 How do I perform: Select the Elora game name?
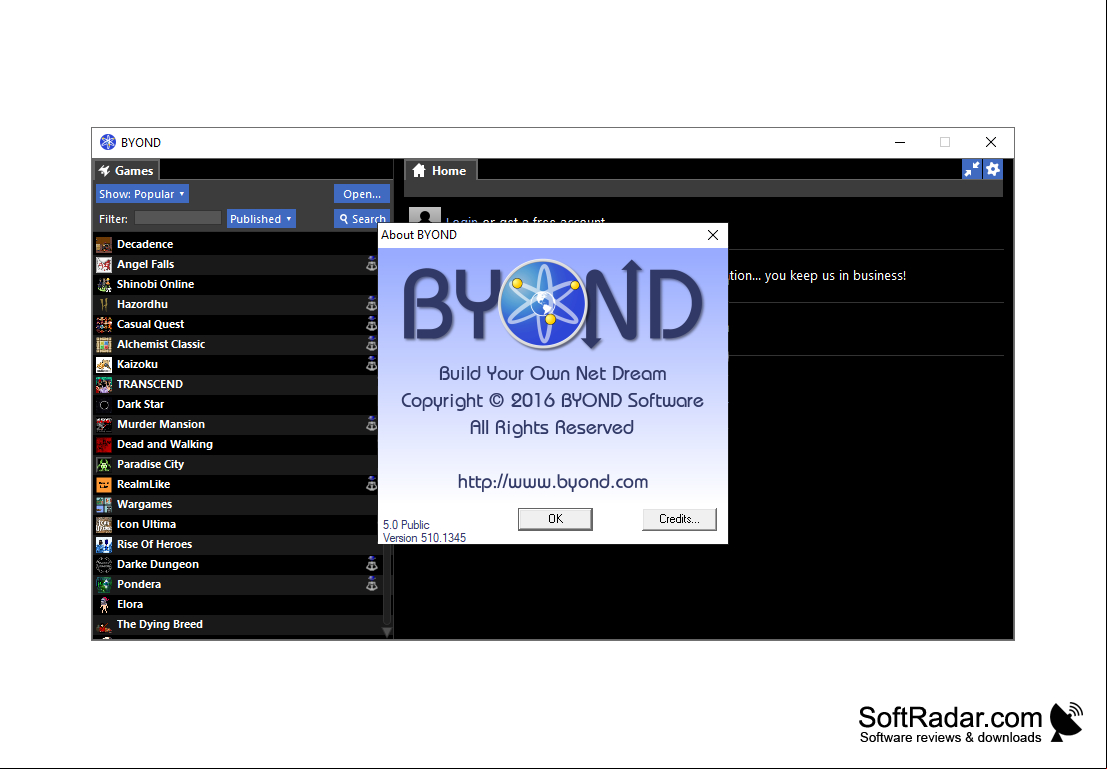tap(130, 604)
